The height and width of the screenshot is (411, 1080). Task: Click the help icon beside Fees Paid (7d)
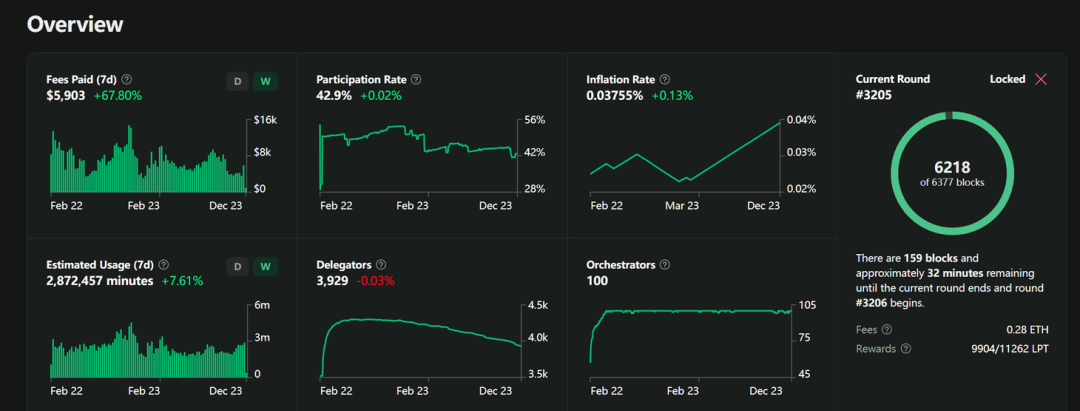click(x=127, y=79)
